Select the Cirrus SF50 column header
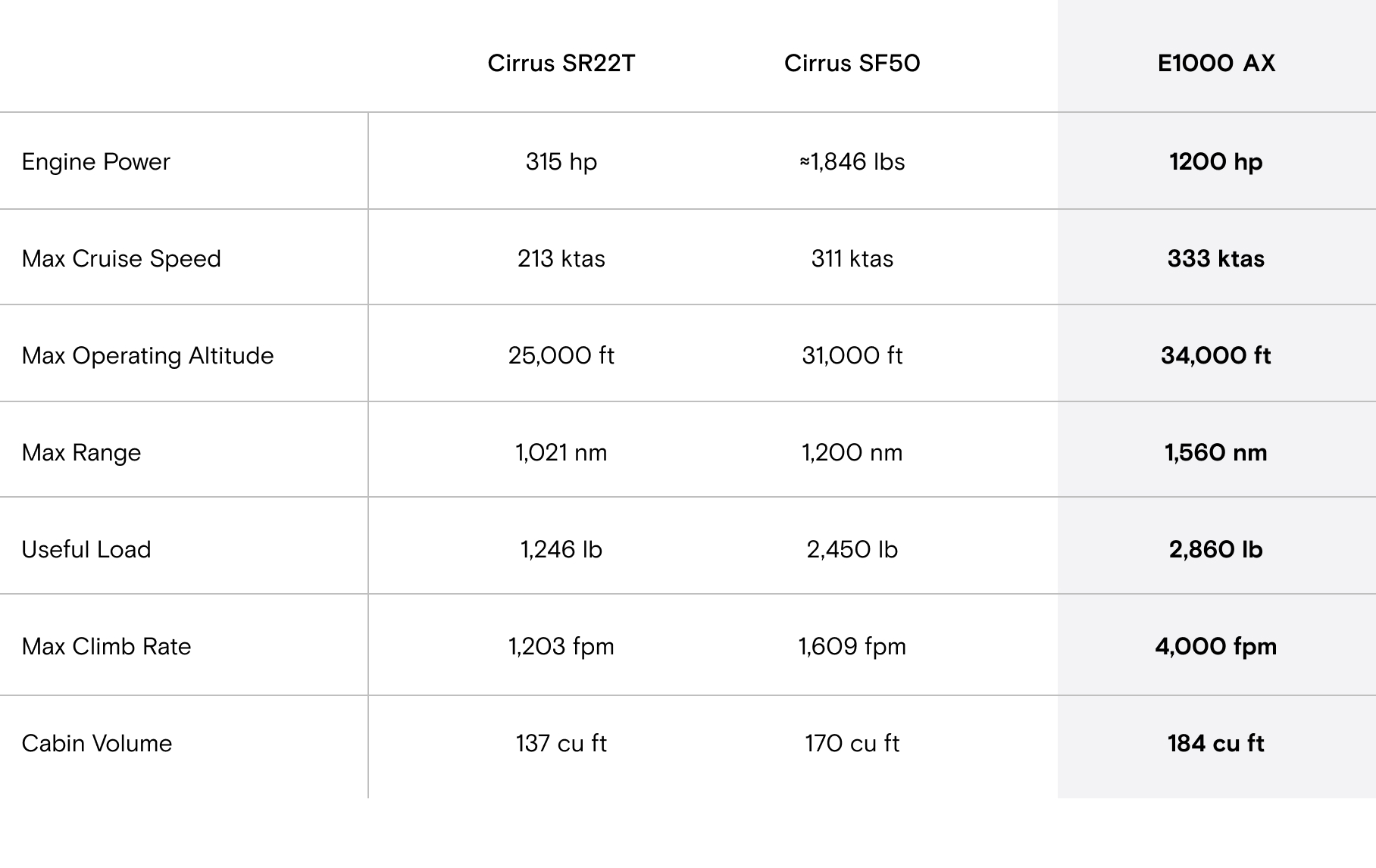 (x=852, y=63)
